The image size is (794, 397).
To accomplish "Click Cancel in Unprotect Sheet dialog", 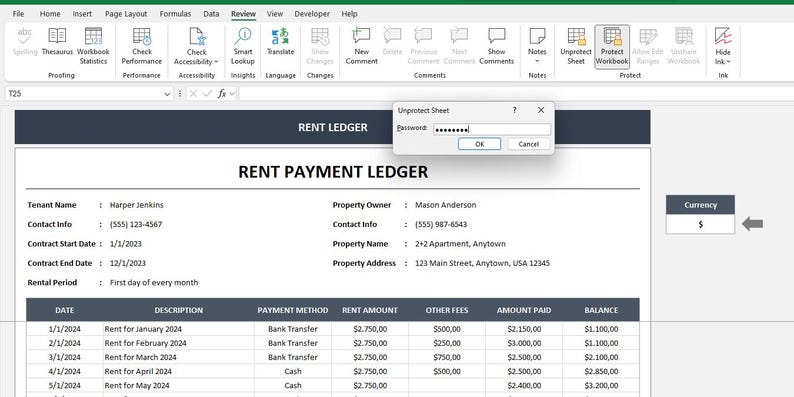I will [529, 144].
